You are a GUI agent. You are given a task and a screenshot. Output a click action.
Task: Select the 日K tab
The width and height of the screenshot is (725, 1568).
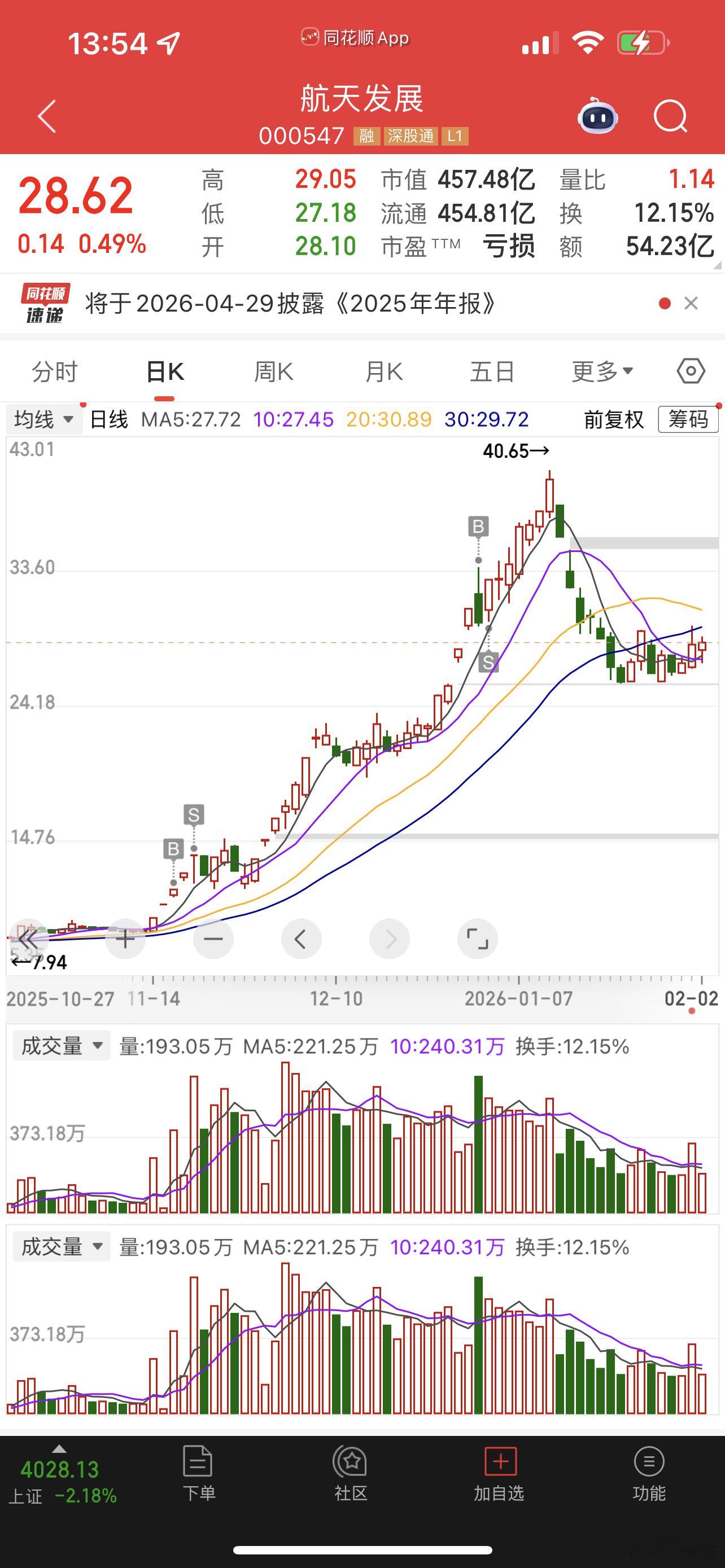pyautogui.click(x=165, y=371)
